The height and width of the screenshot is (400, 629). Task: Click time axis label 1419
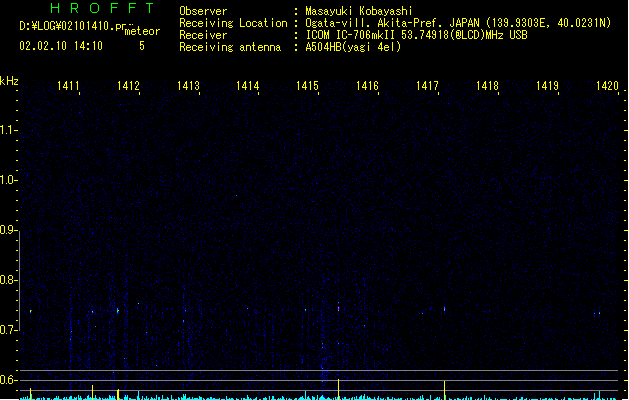(547, 86)
